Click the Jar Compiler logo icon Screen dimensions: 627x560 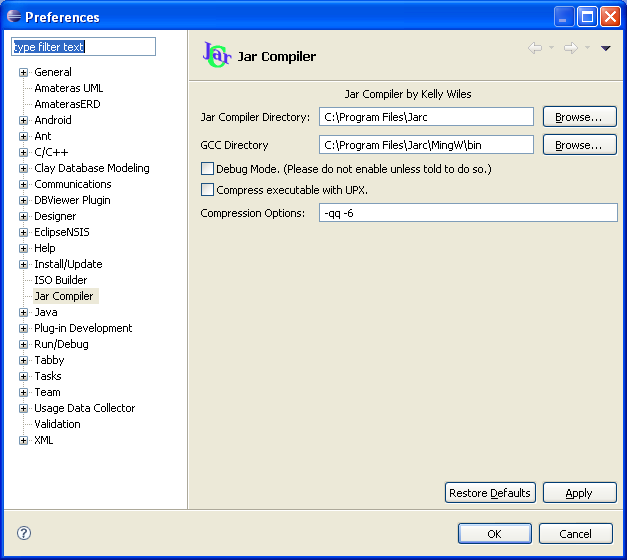click(x=217, y=55)
